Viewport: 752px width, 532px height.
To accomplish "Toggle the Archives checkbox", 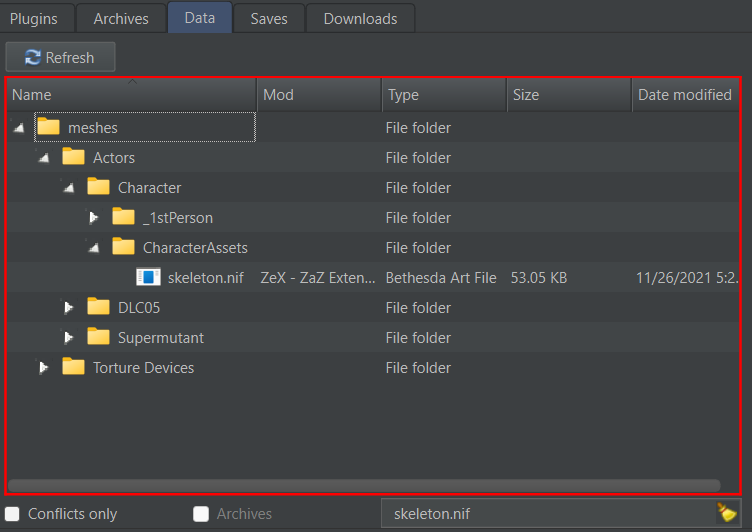I will point(201,514).
